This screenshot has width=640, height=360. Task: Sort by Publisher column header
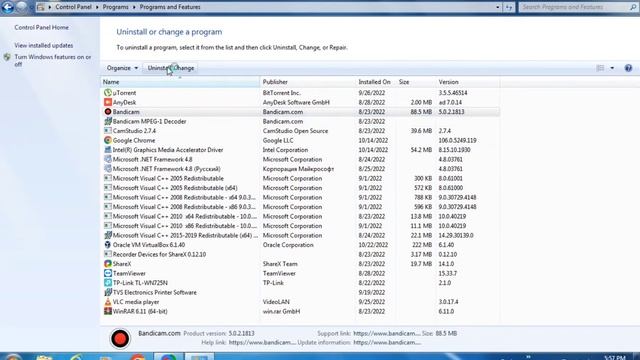tap(308, 82)
